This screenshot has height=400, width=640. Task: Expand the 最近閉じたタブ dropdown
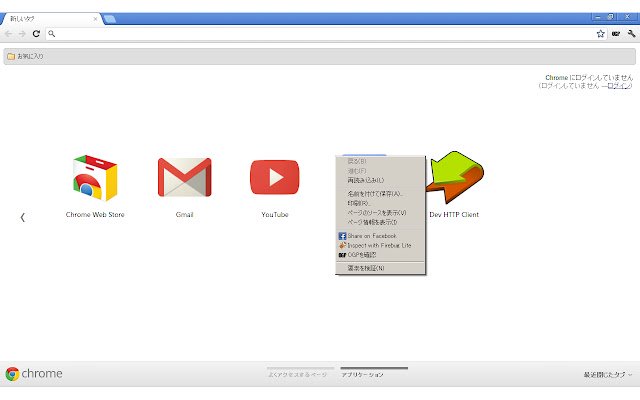pos(608,374)
